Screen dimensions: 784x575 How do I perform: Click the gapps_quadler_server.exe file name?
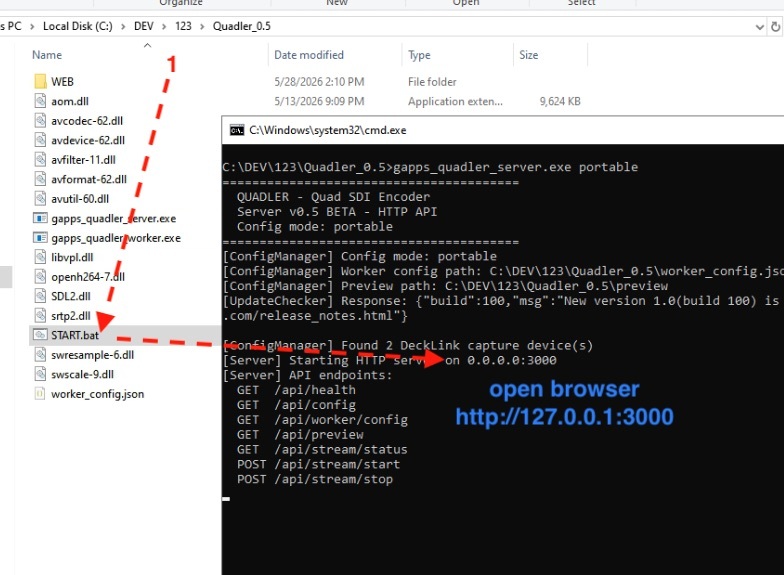(x=114, y=218)
